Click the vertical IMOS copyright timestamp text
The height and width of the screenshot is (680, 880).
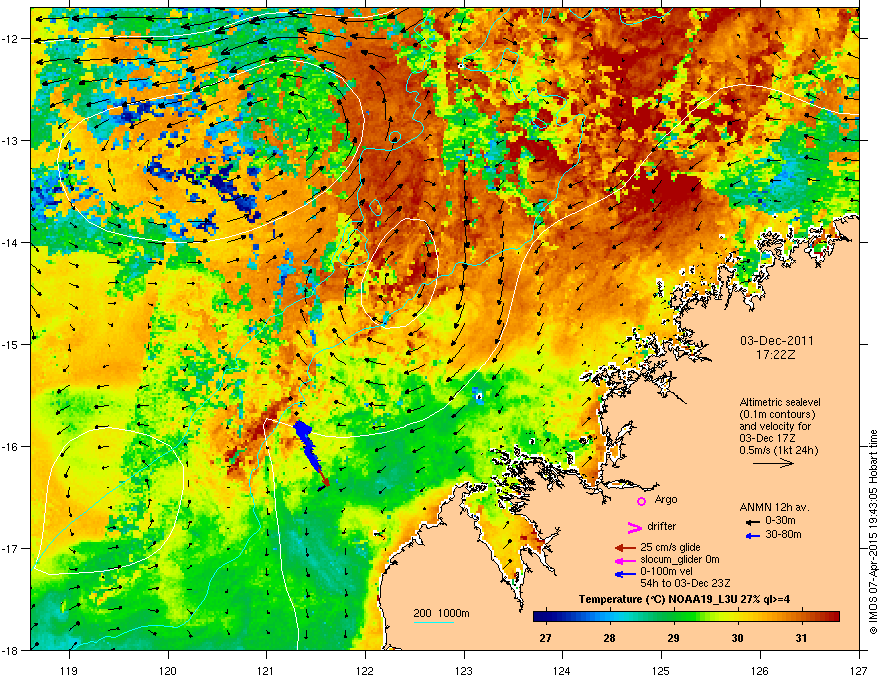(873, 532)
